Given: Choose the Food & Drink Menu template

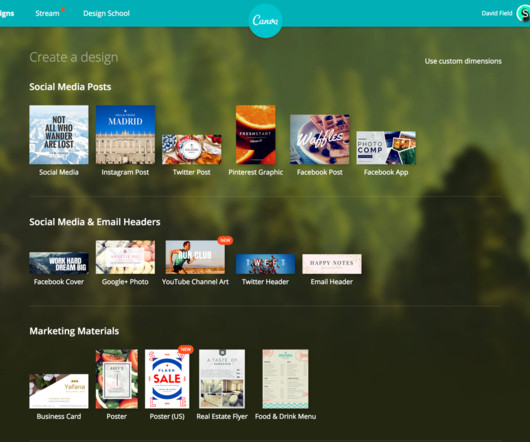Looking at the screenshot, I should 285,379.
